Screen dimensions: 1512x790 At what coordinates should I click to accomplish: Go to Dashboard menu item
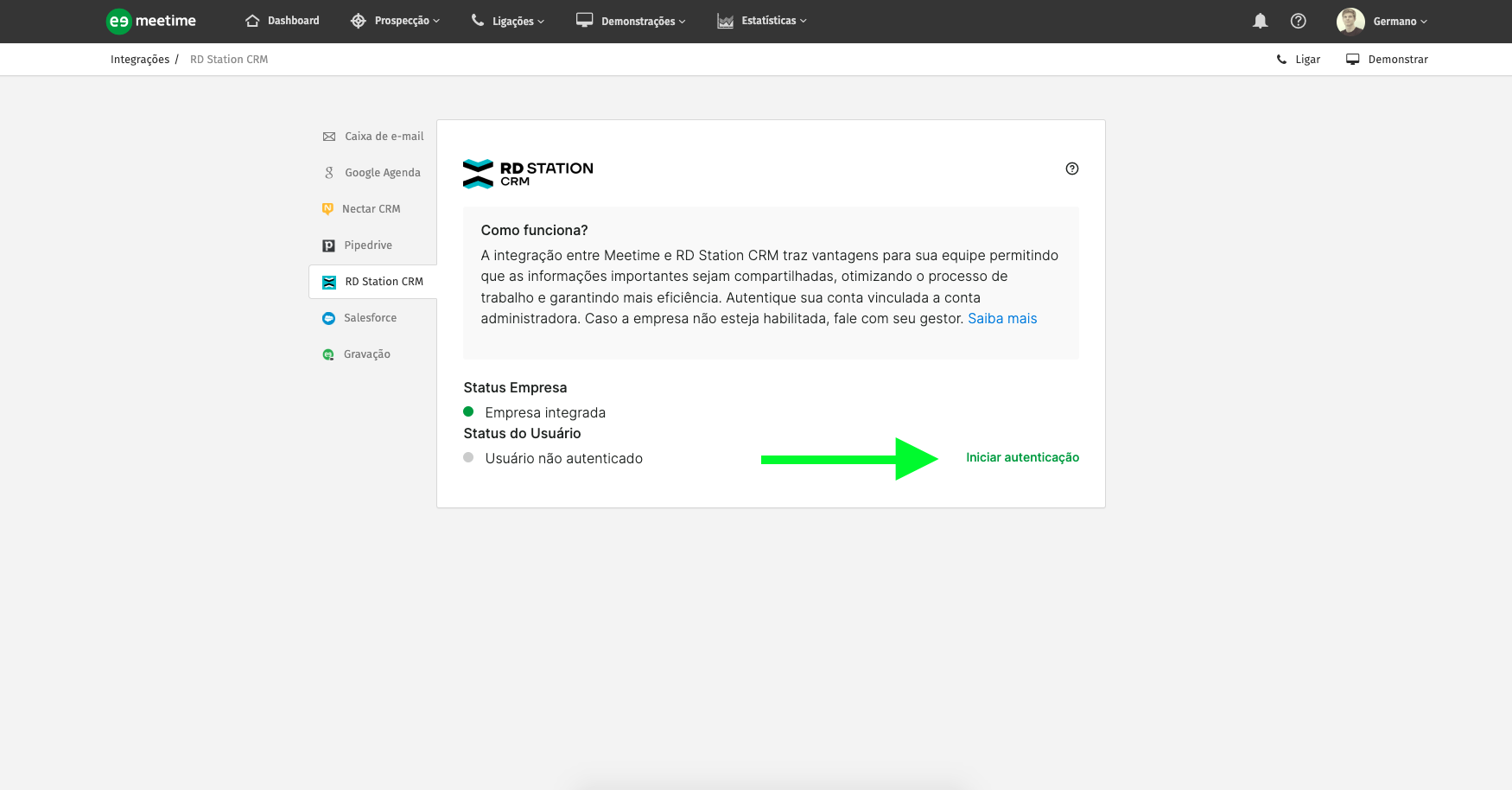294,21
